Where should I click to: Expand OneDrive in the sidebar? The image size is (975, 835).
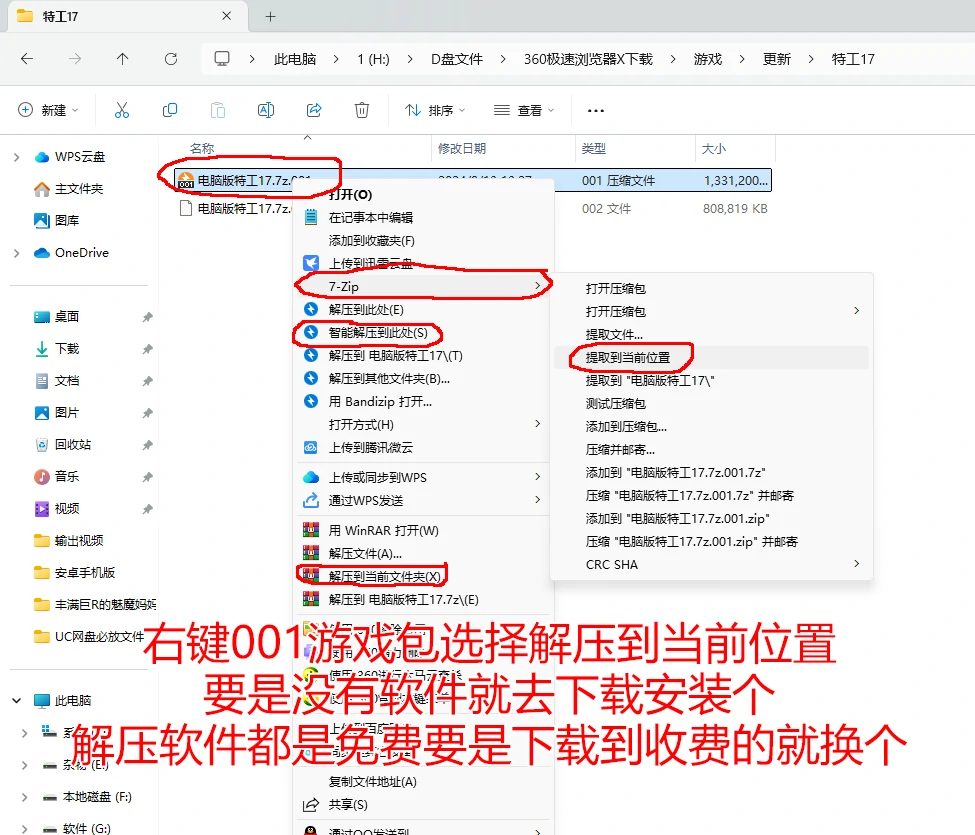[17, 252]
